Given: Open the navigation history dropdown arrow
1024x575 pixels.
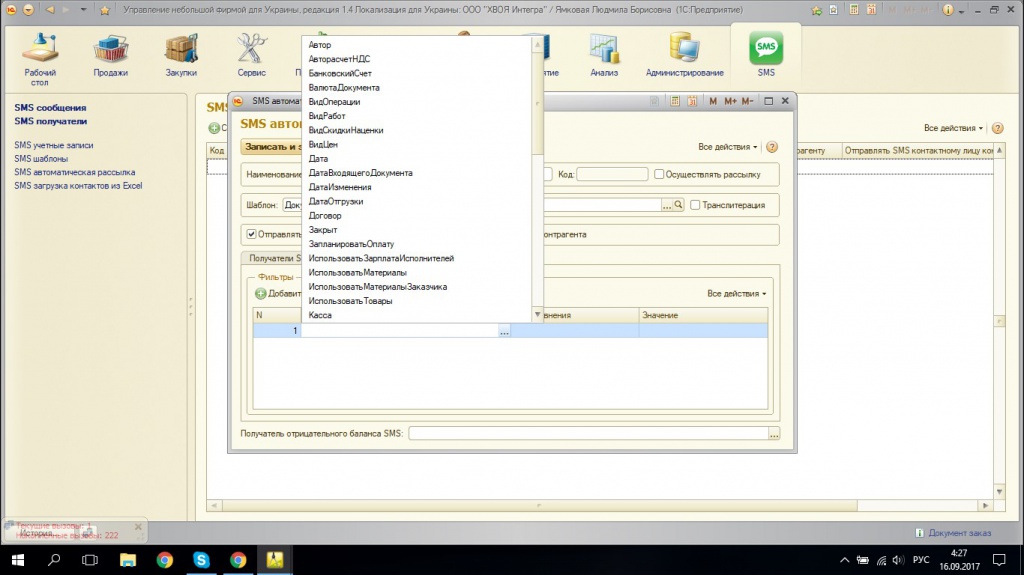Looking at the screenshot, I should click(x=83, y=10).
